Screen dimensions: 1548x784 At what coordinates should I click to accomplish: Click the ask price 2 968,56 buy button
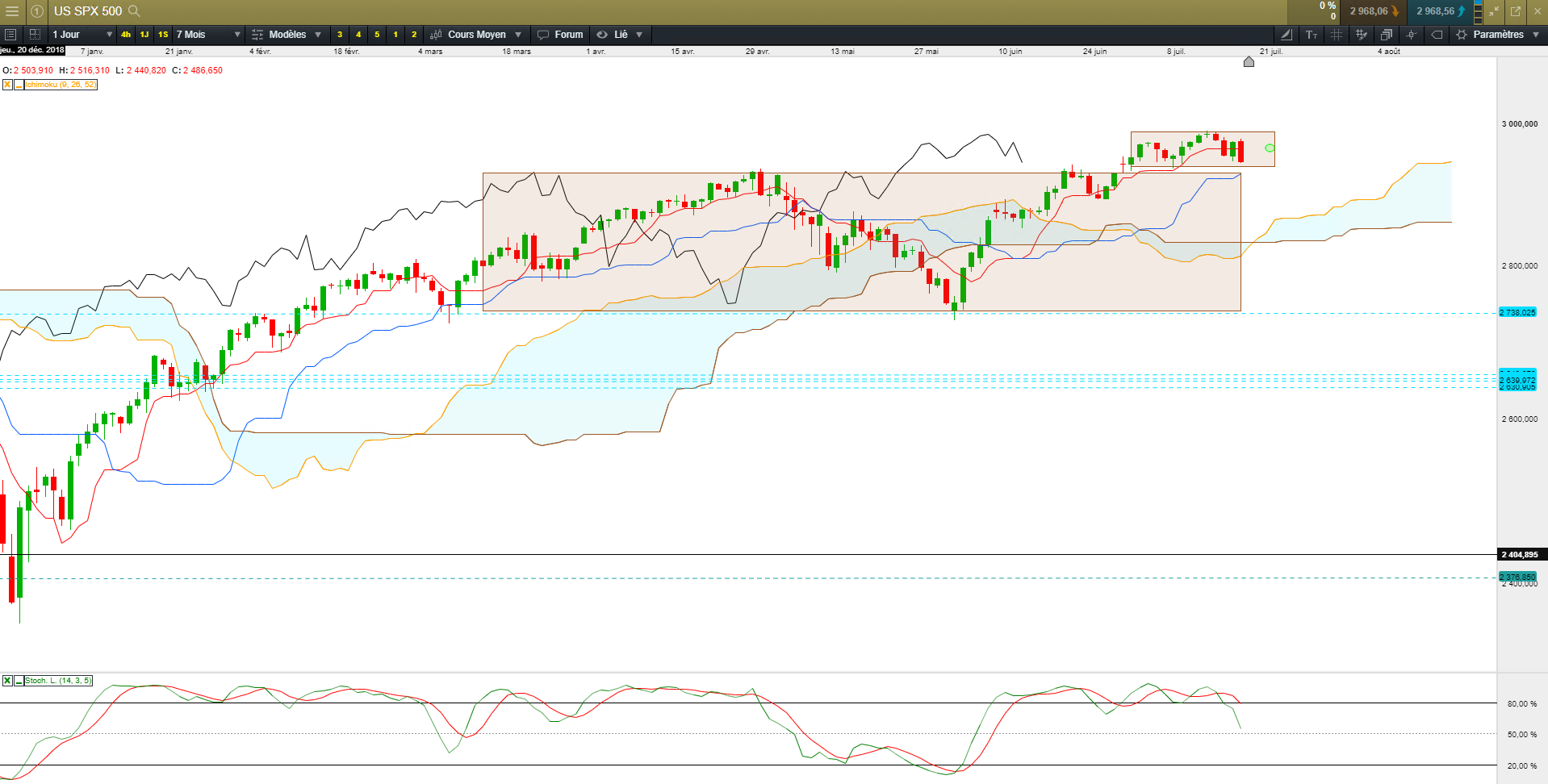[x=1441, y=11]
